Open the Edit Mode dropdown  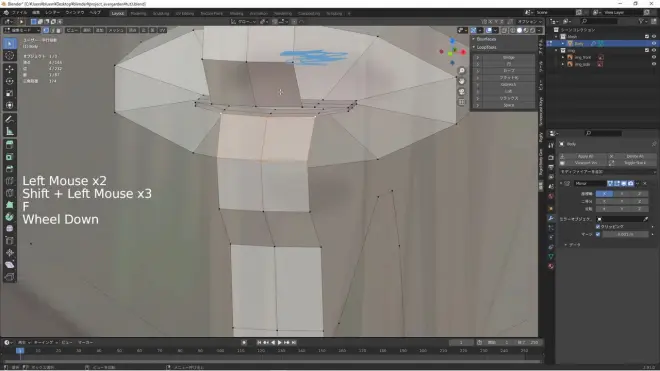(x=22, y=30)
